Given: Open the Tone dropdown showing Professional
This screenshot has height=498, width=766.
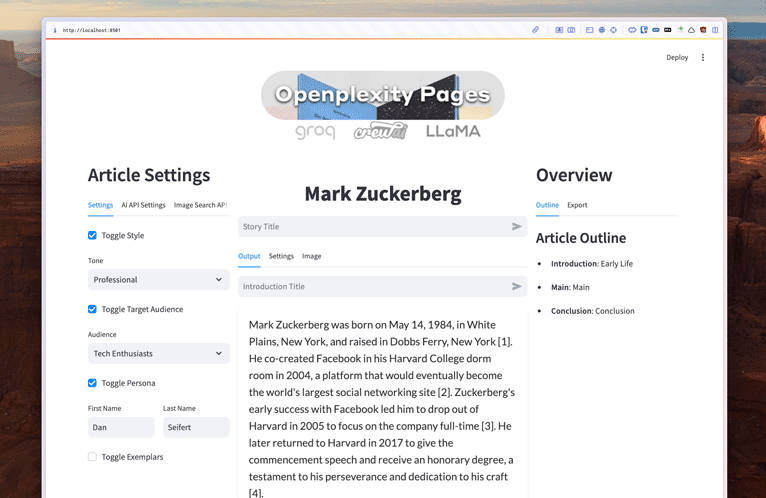Looking at the screenshot, I should [x=158, y=280].
